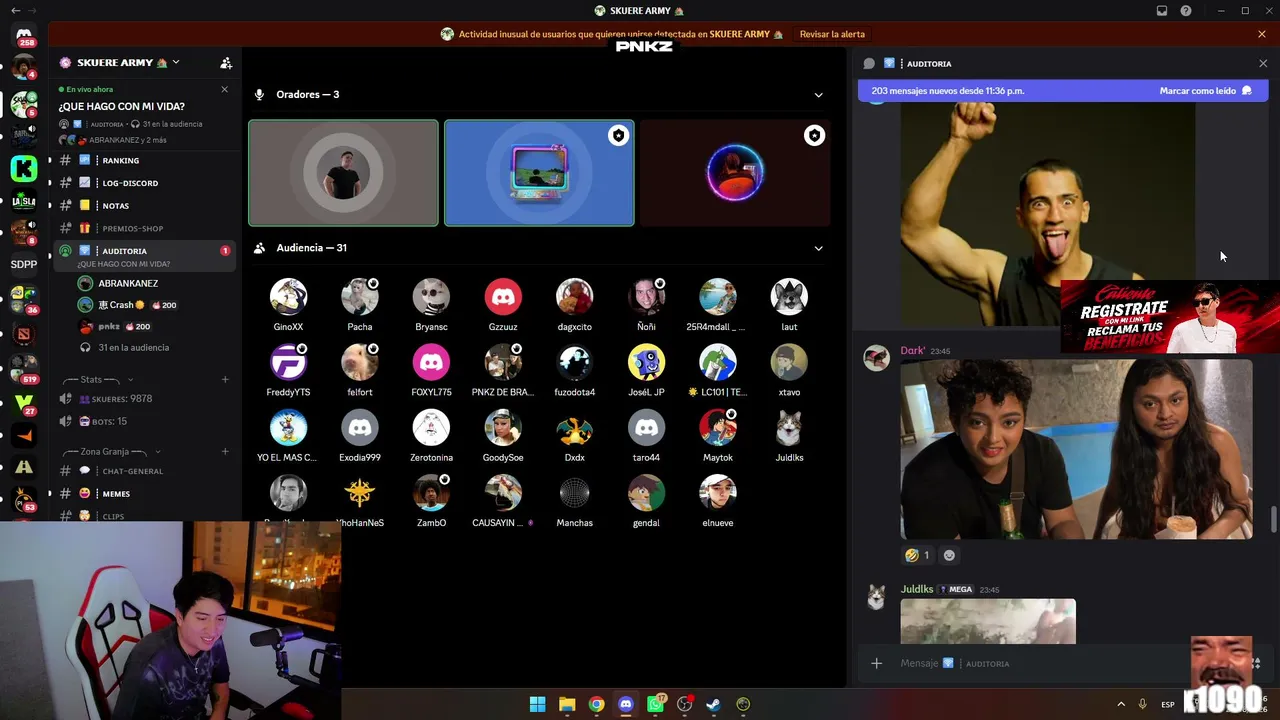Screen dimensions: 1280x720
Task: Click ABRANKANEZ in the stage channel list
Action: 128,283
